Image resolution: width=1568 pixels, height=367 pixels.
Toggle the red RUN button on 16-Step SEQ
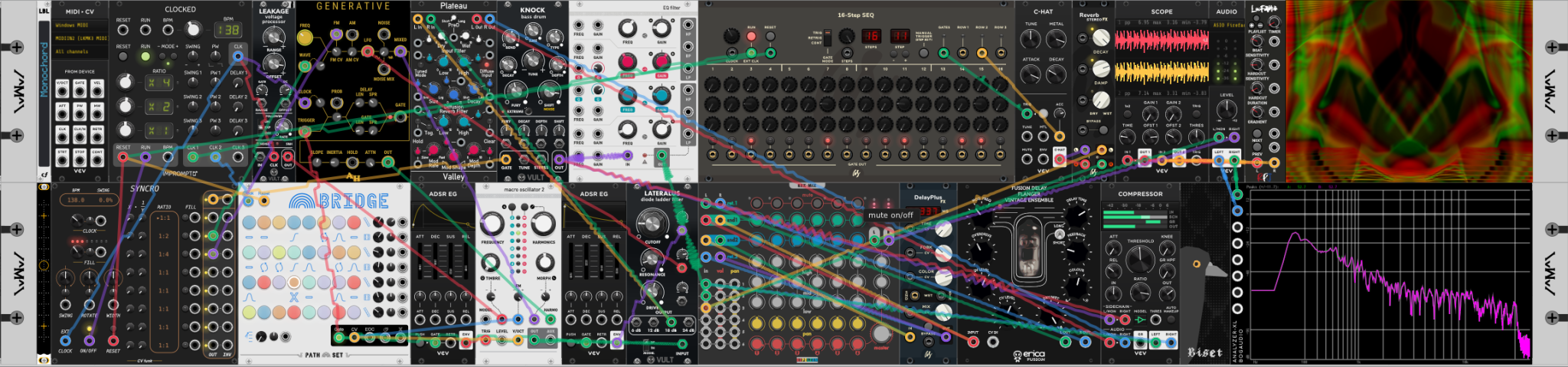(x=751, y=36)
